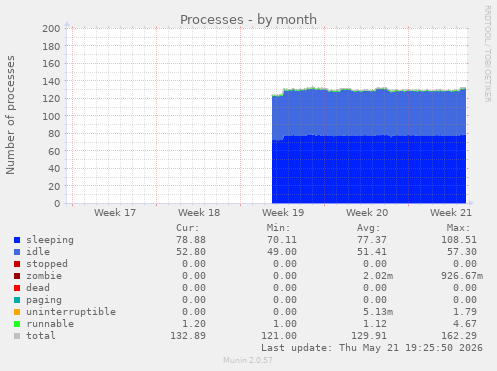Click runnable minimum value 1.00
497x371 pixels.
tap(285, 324)
